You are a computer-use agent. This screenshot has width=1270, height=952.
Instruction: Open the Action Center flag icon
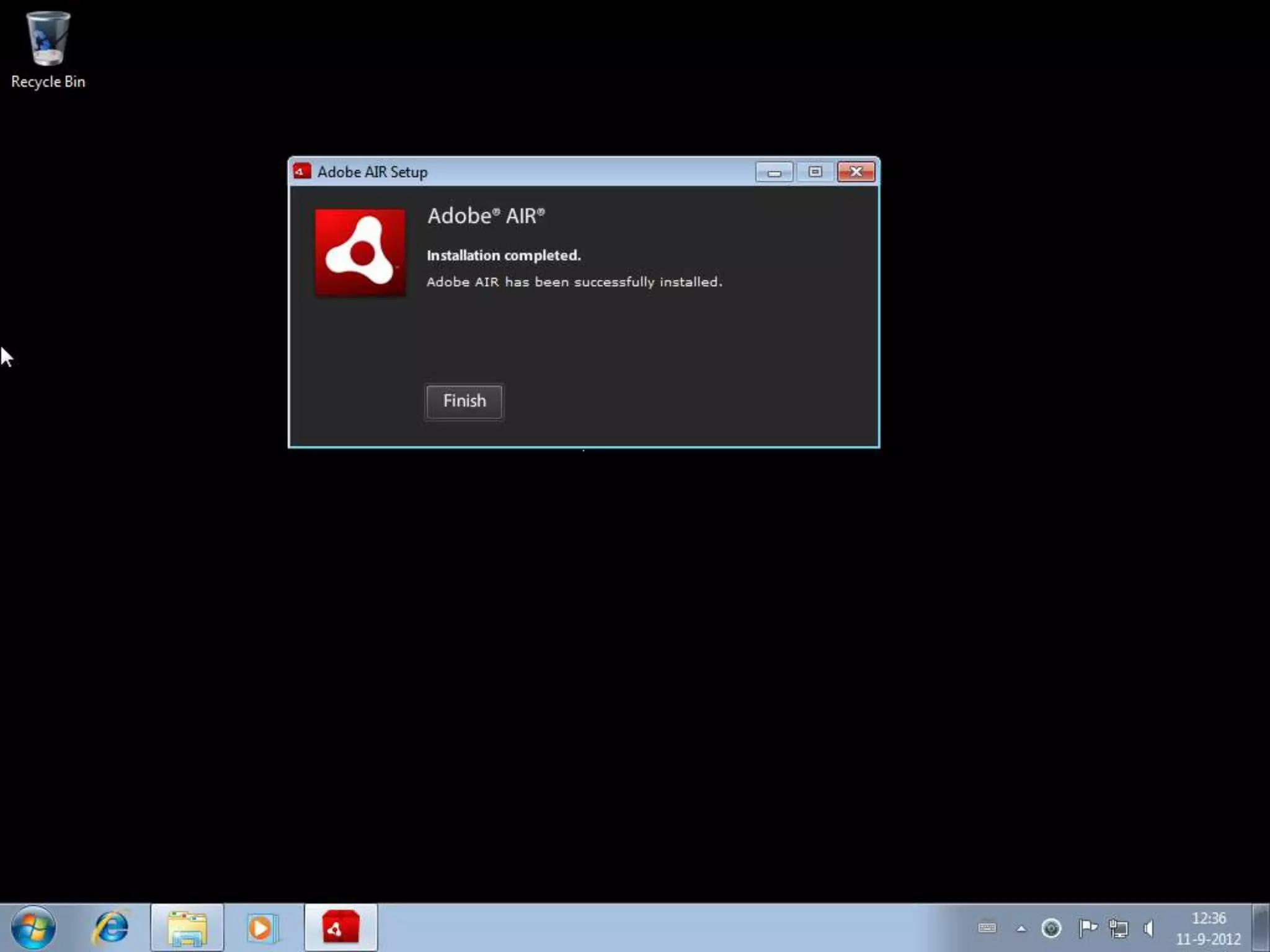1088,928
